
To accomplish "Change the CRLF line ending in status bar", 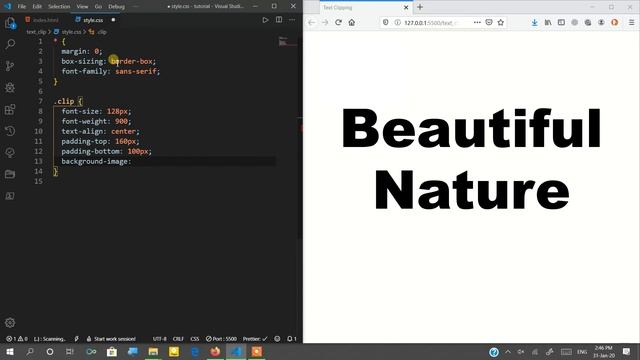I will 178,339.
